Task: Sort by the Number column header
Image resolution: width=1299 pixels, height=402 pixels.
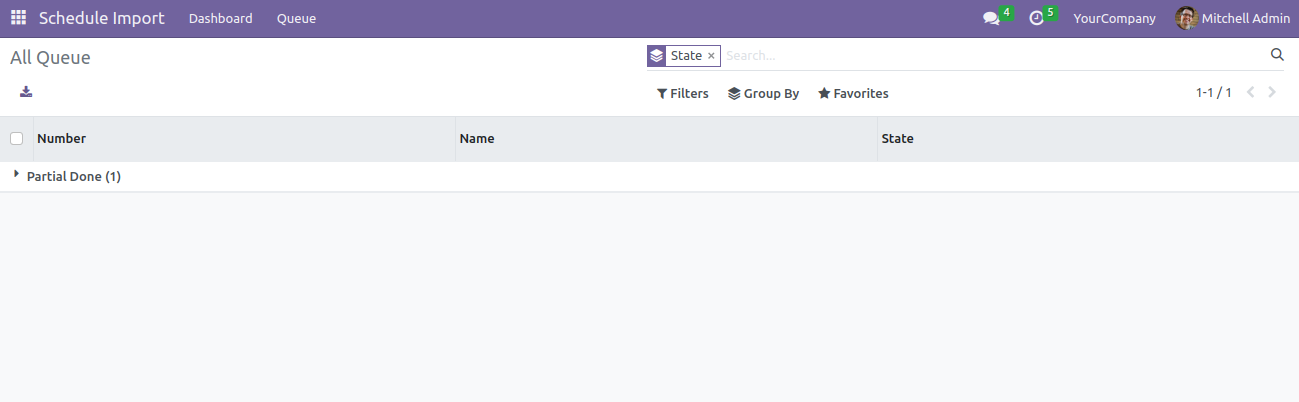Action: (x=61, y=139)
